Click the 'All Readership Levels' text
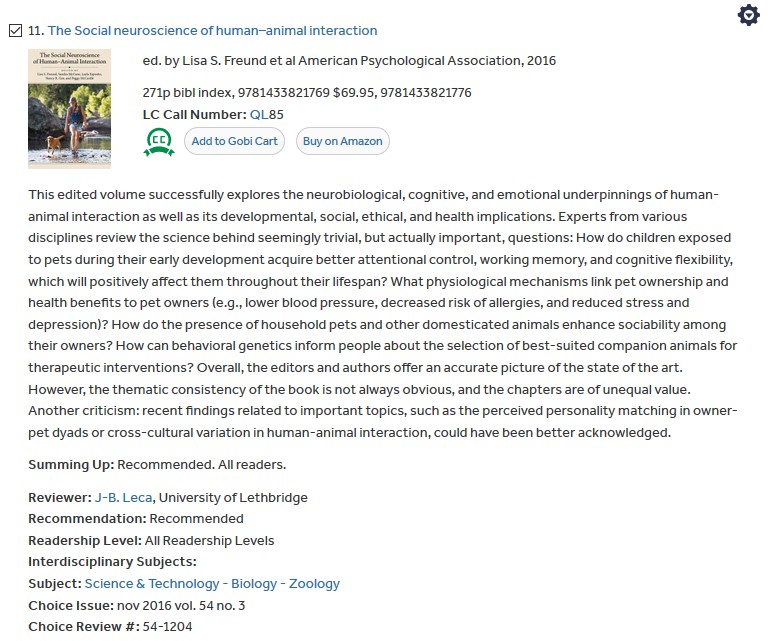The image size is (770, 641). click(x=210, y=540)
